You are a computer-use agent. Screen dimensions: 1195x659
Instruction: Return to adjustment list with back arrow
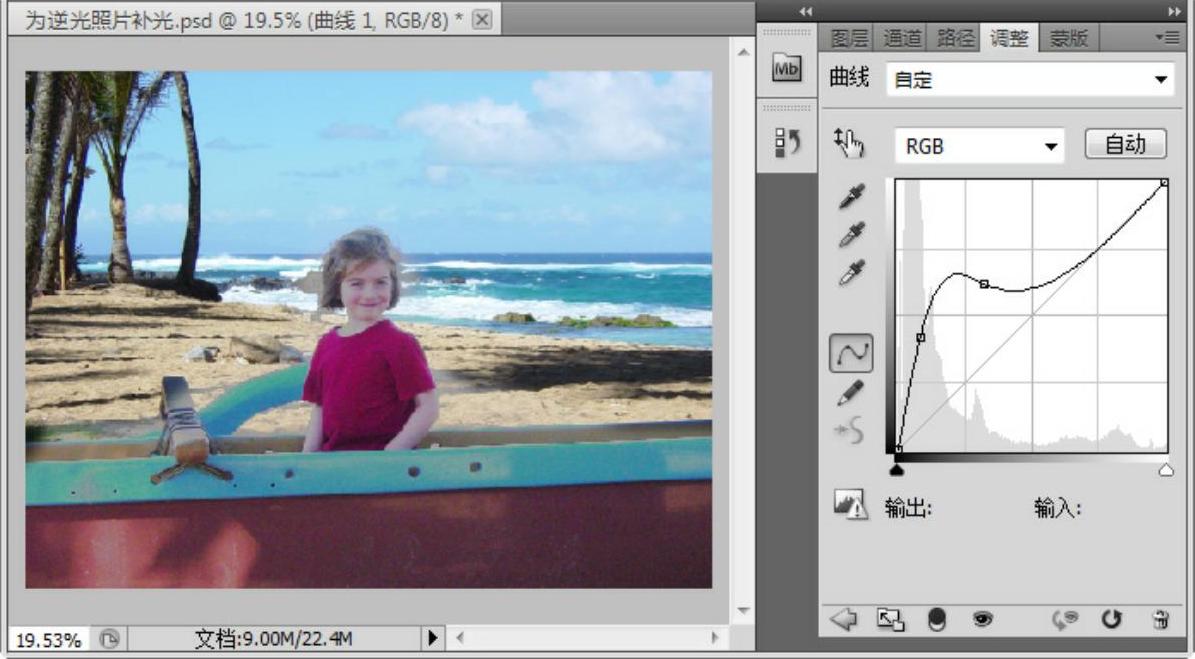coord(843,620)
